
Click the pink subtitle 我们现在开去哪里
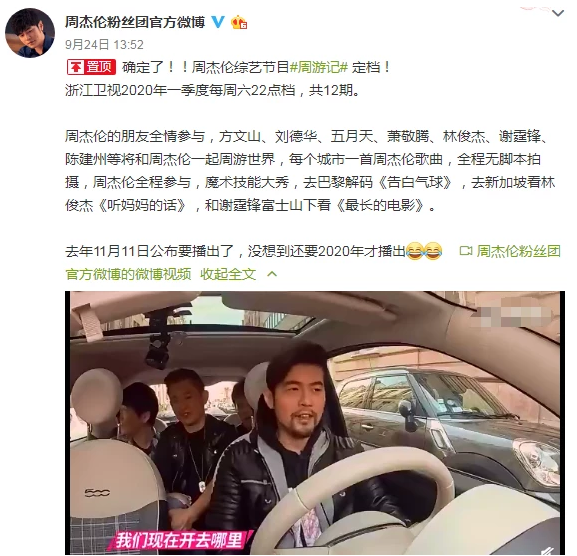tap(179, 541)
